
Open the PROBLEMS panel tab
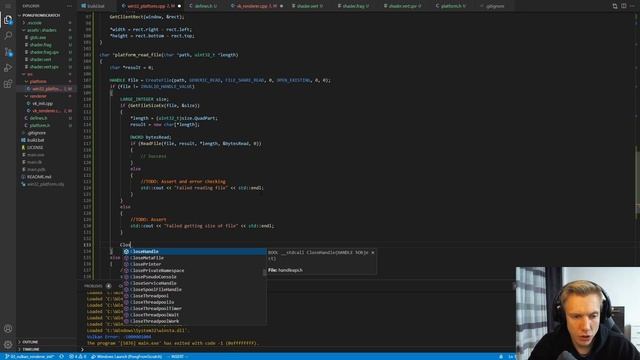[97, 286]
